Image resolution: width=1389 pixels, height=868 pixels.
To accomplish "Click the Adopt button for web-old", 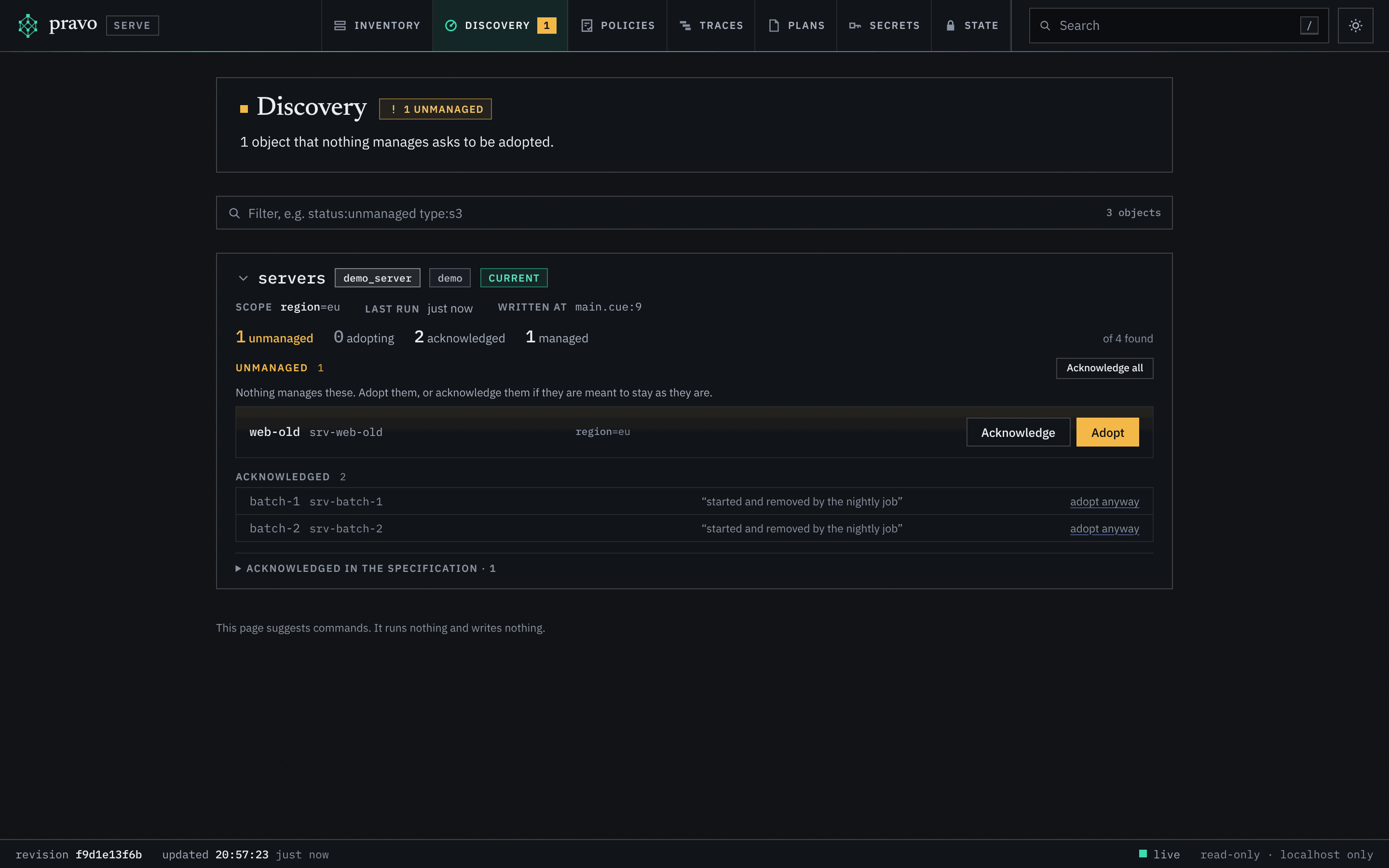I will [1107, 432].
